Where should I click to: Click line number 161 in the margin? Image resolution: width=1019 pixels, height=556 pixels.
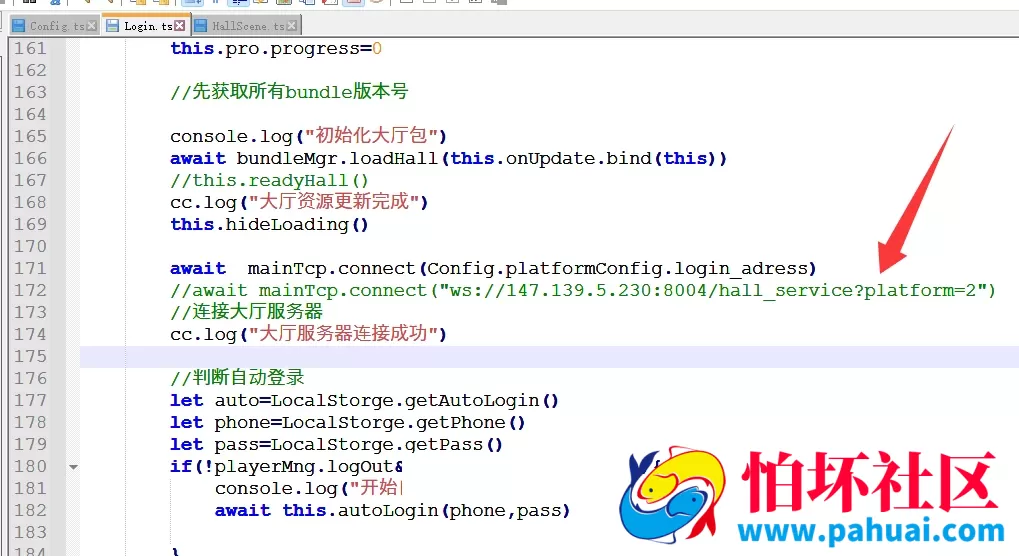(x=31, y=49)
